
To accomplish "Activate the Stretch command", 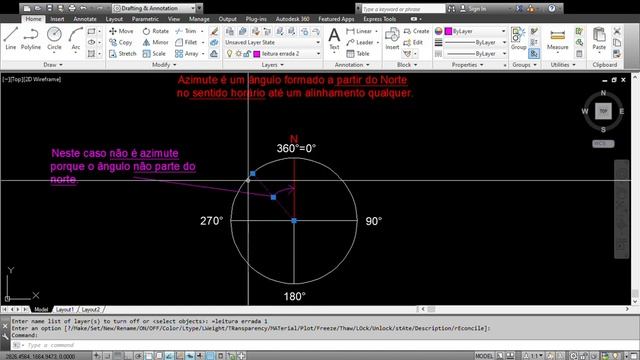I will point(122,53).
